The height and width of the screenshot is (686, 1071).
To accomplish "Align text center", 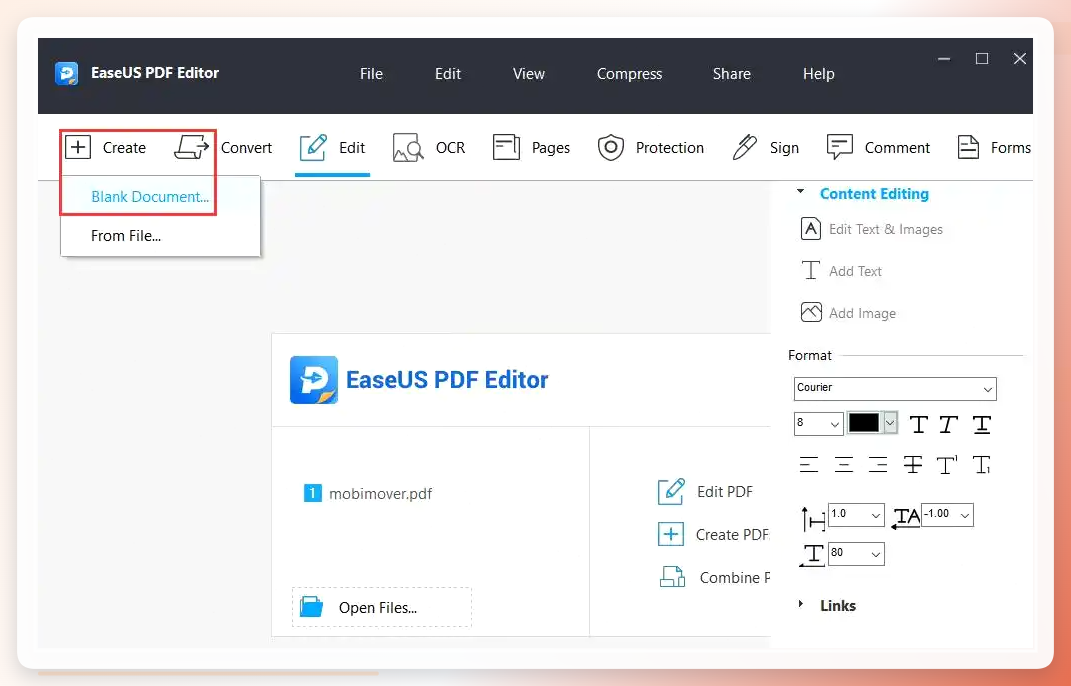I will pyautogui.click(x=844, y=465).
